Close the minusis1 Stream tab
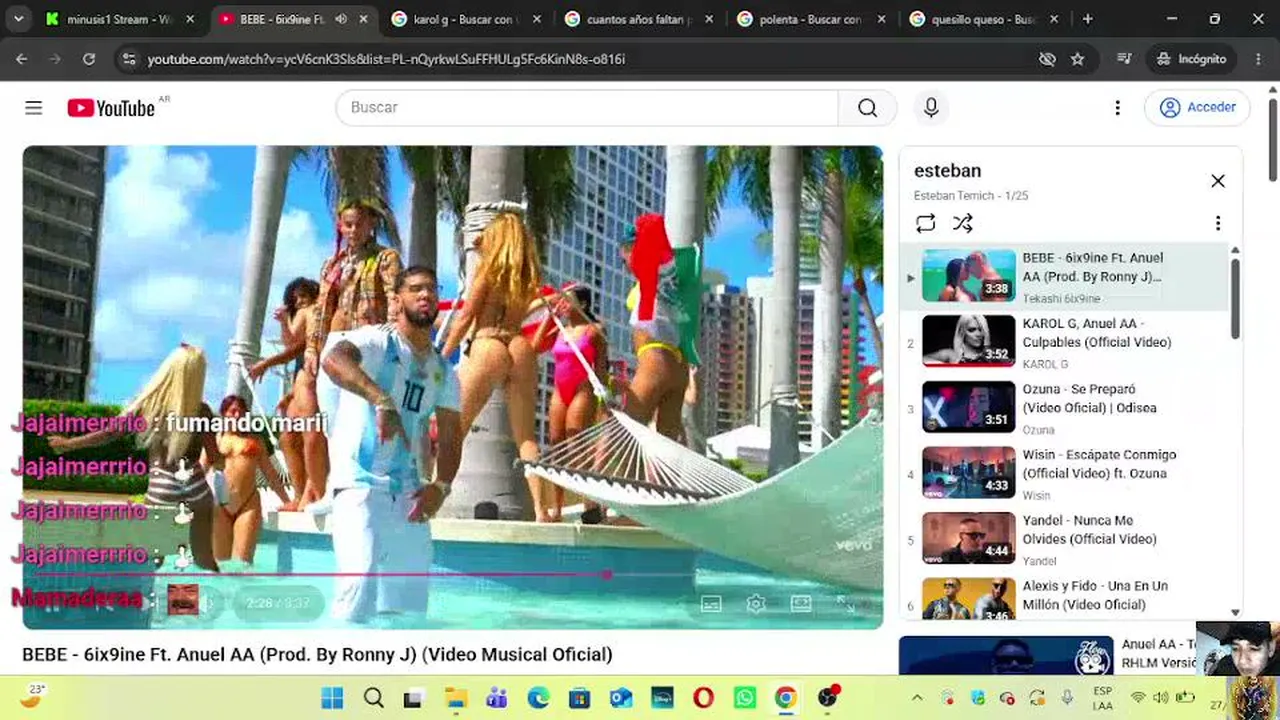 190,19
